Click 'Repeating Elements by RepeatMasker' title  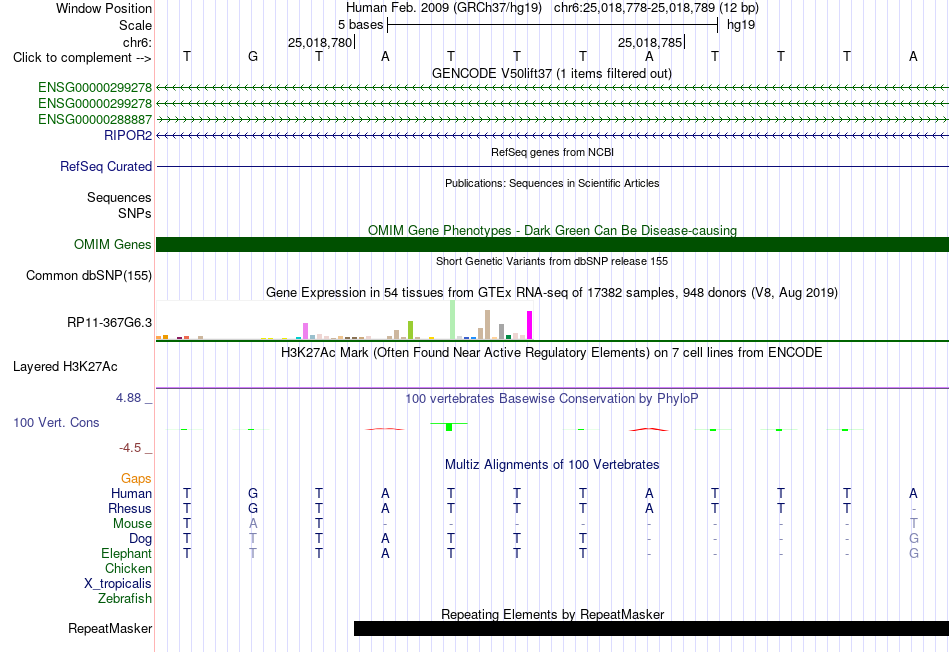click(x=552, y=614)
